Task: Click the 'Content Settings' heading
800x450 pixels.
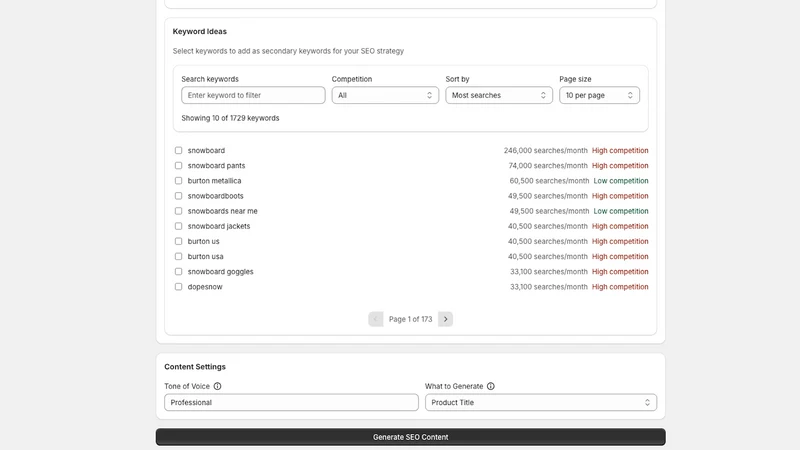Action: point(195,367)
